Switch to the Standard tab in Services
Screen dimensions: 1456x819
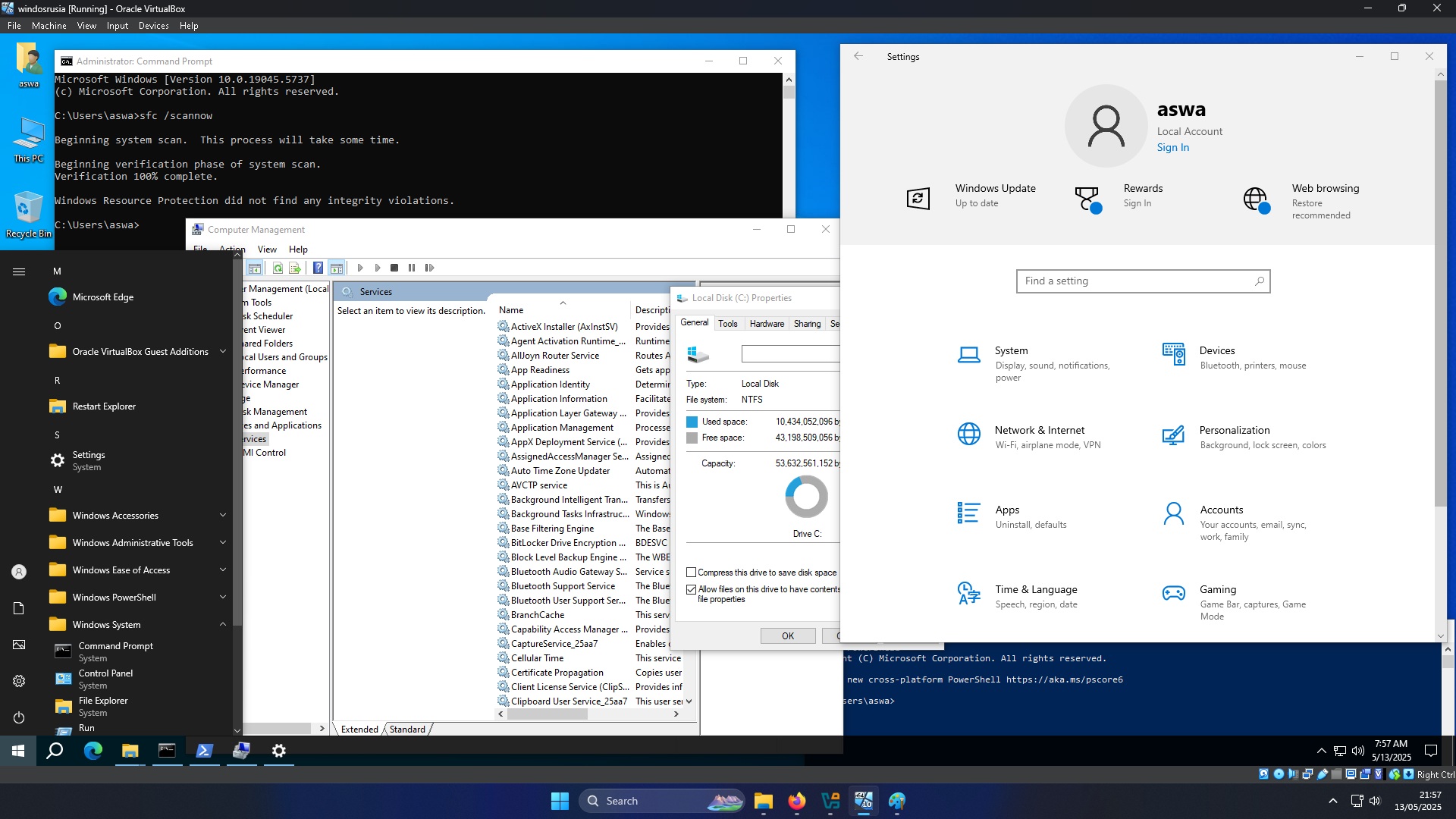[x=408, y=730]
